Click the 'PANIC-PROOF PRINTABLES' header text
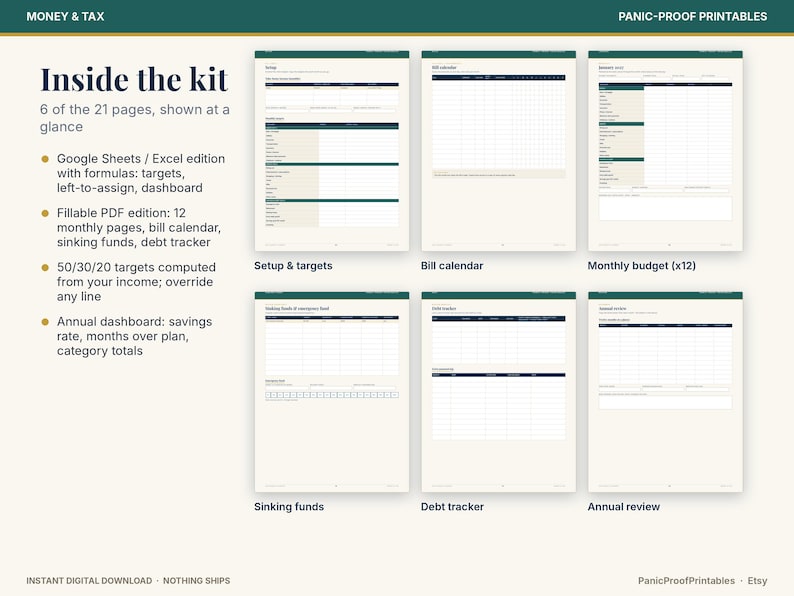 pos(693,17)
